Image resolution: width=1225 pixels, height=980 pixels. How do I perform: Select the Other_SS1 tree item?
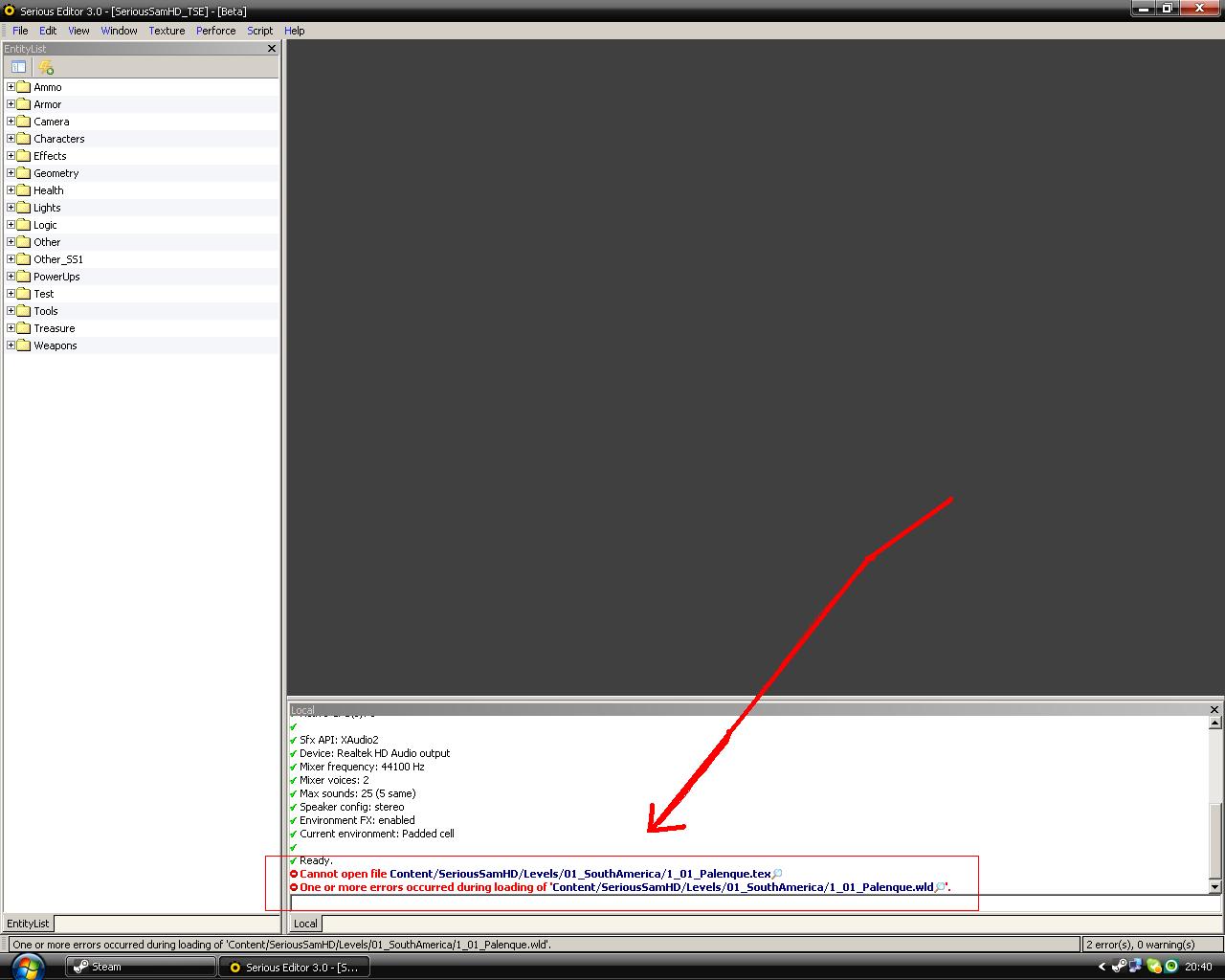58,259
